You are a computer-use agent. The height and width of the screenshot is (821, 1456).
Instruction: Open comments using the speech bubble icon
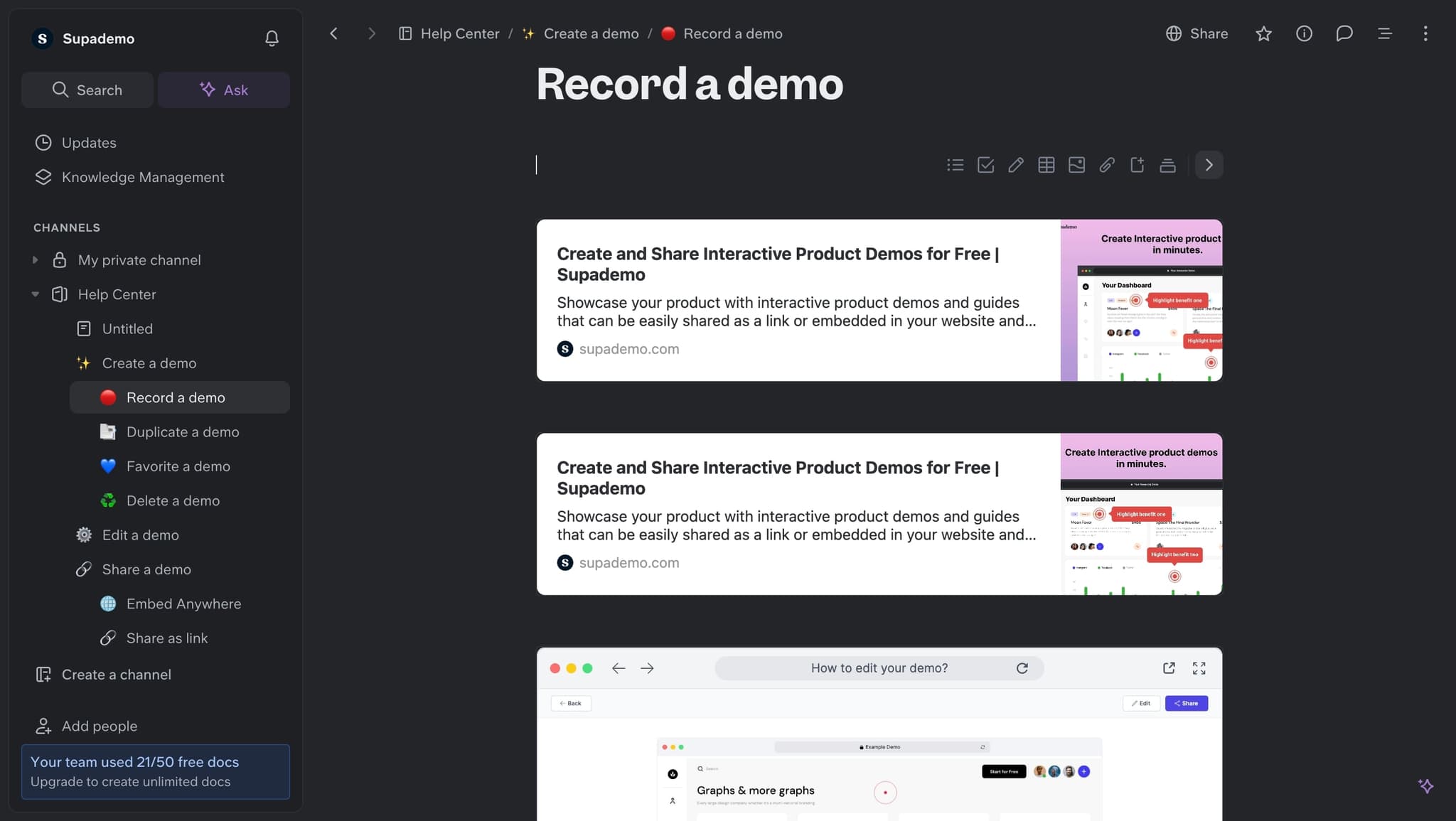1344,33
